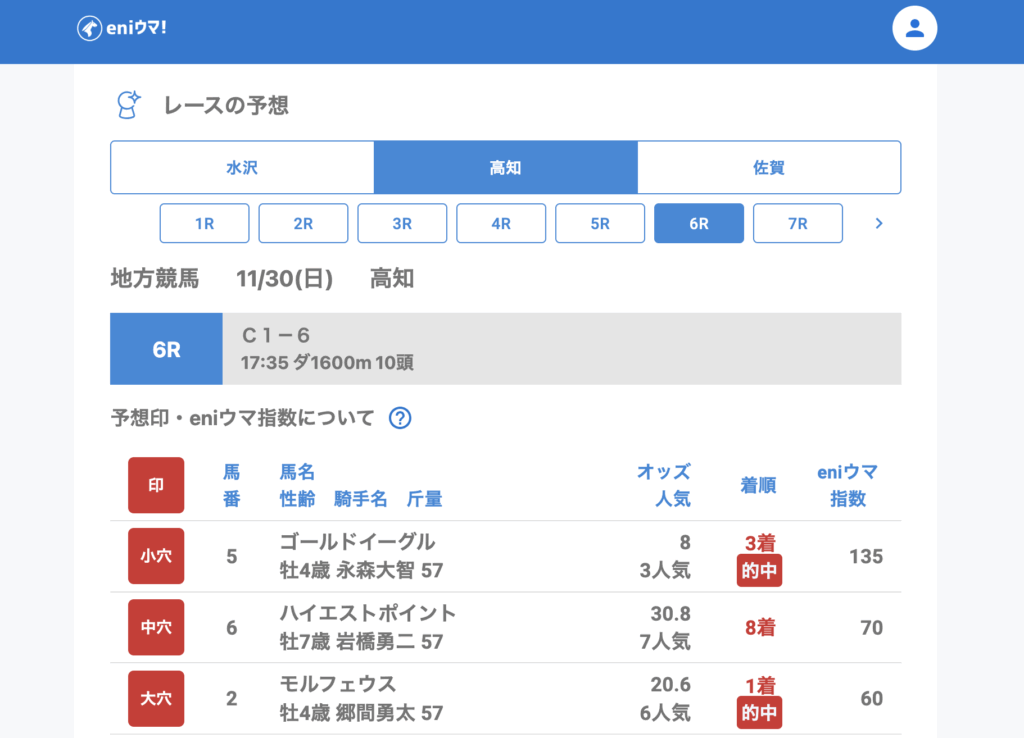Click the help question mark icon

pyautogui.click(x=400, y=418)
